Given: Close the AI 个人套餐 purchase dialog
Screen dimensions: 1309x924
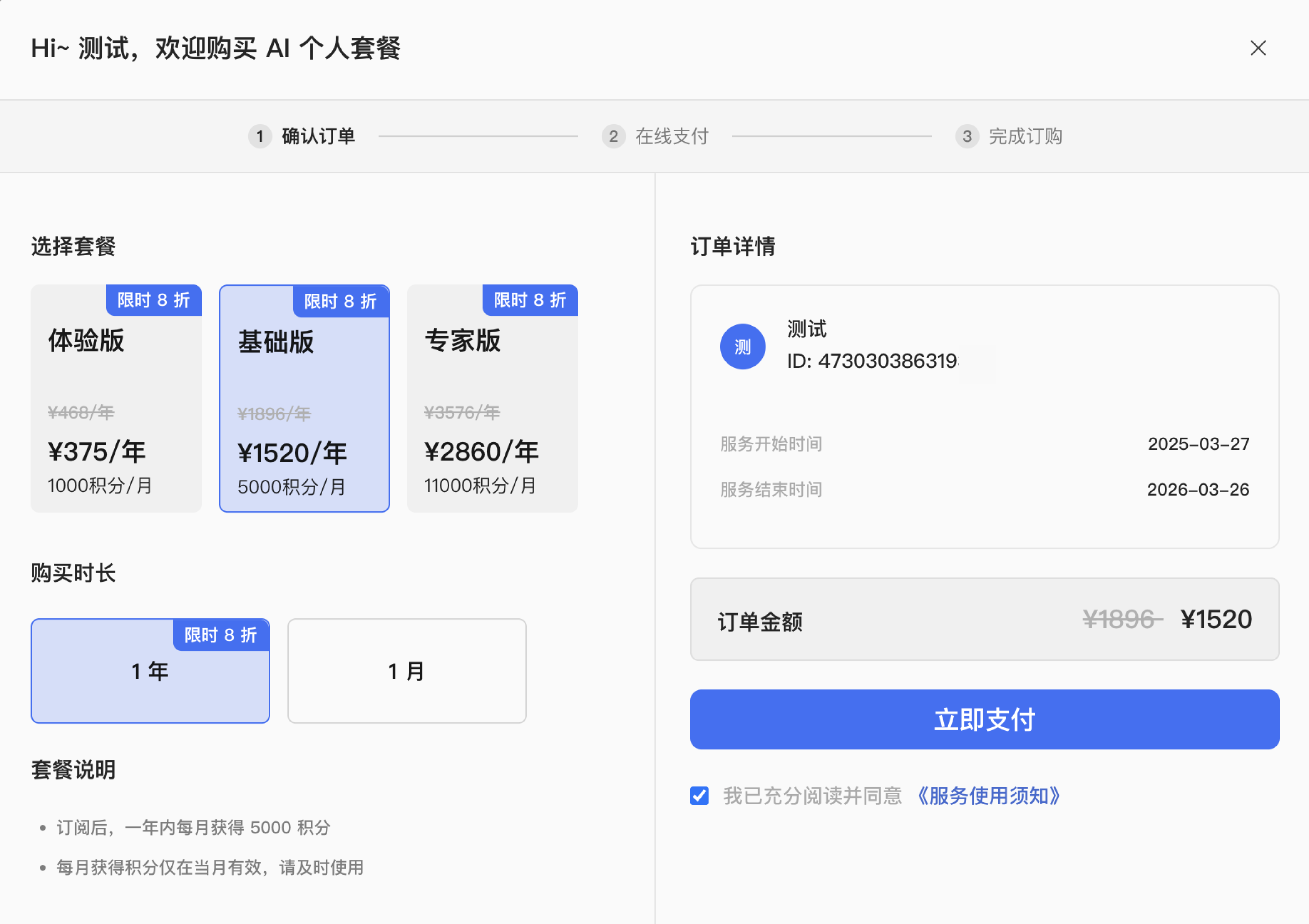Looking at the screenshot, I should coord(1258,48).
